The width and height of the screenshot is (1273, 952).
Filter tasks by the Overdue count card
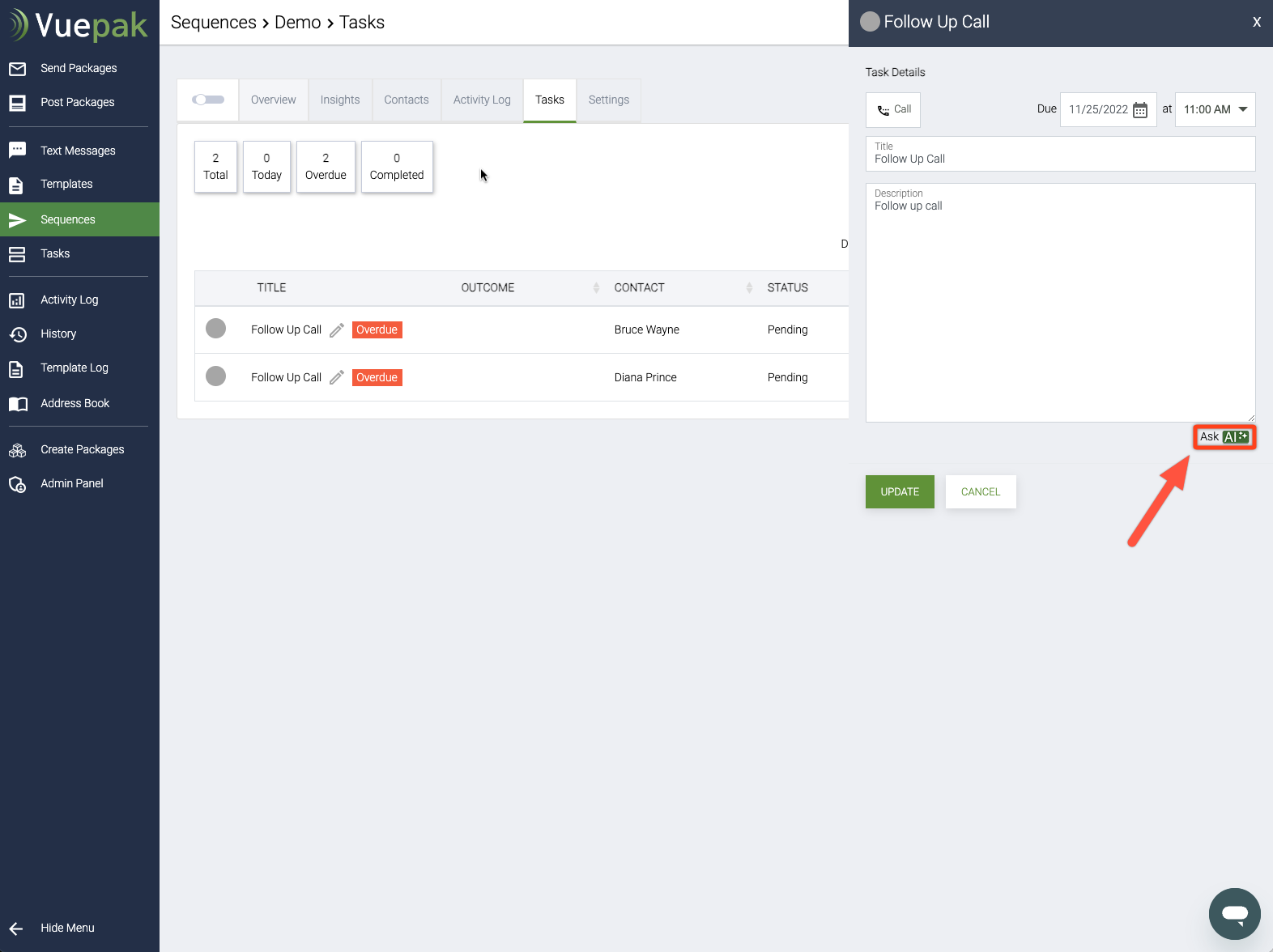click(x=326, y=167)
